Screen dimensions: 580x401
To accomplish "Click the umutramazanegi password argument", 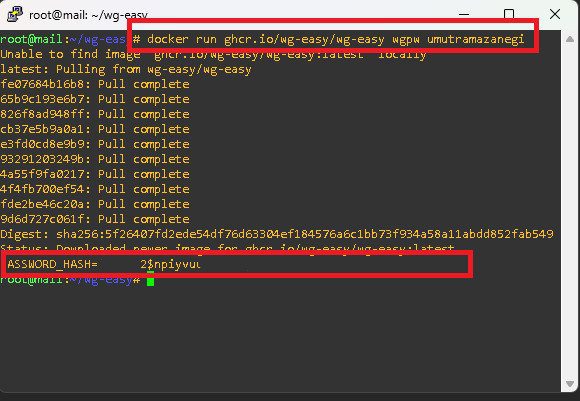I will [x=476, y=39].
